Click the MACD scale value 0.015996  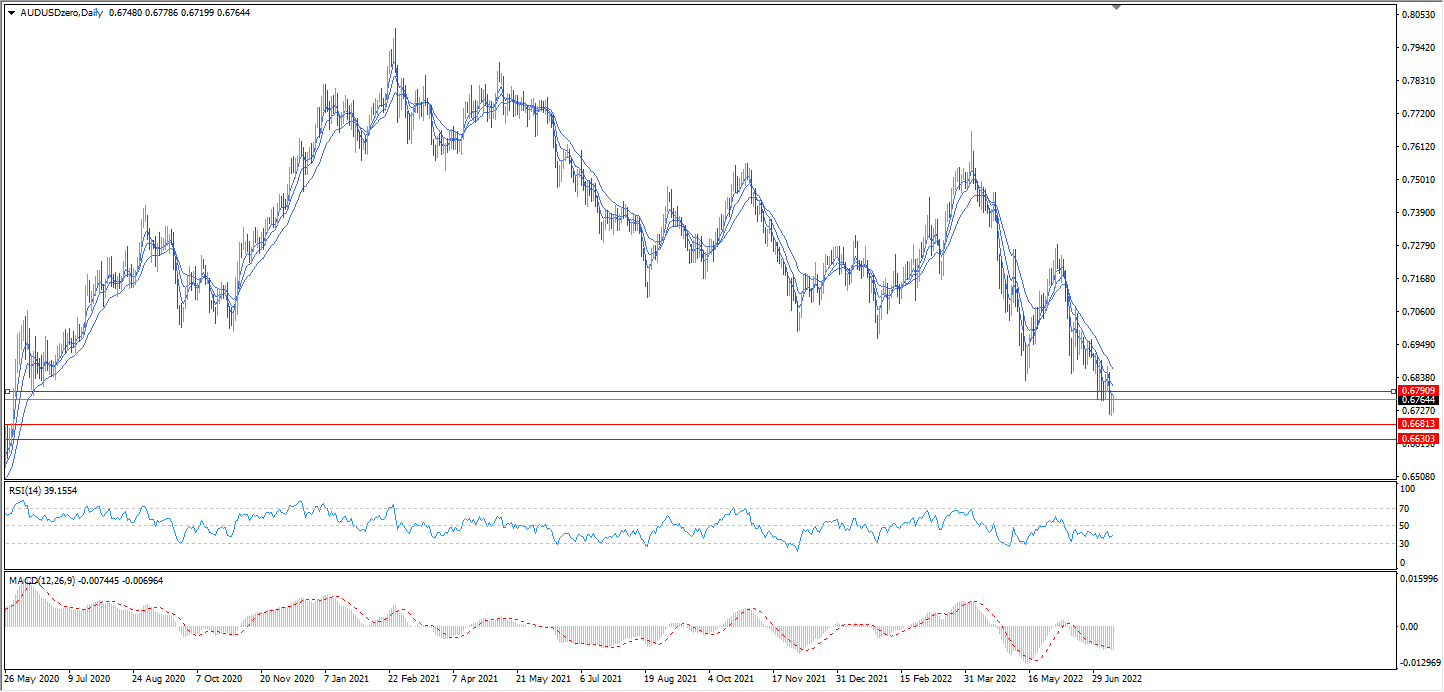click(1421, 581)
